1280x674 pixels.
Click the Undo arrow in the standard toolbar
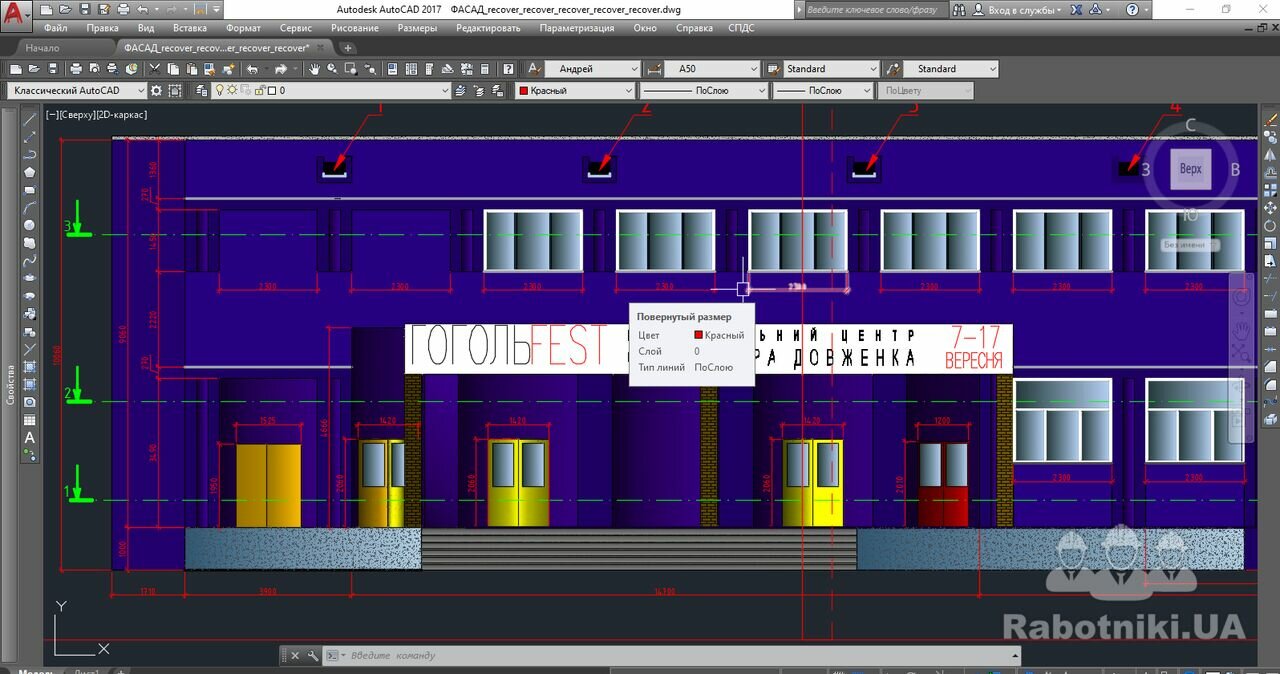pyautogui.click(x=253, y=69)
